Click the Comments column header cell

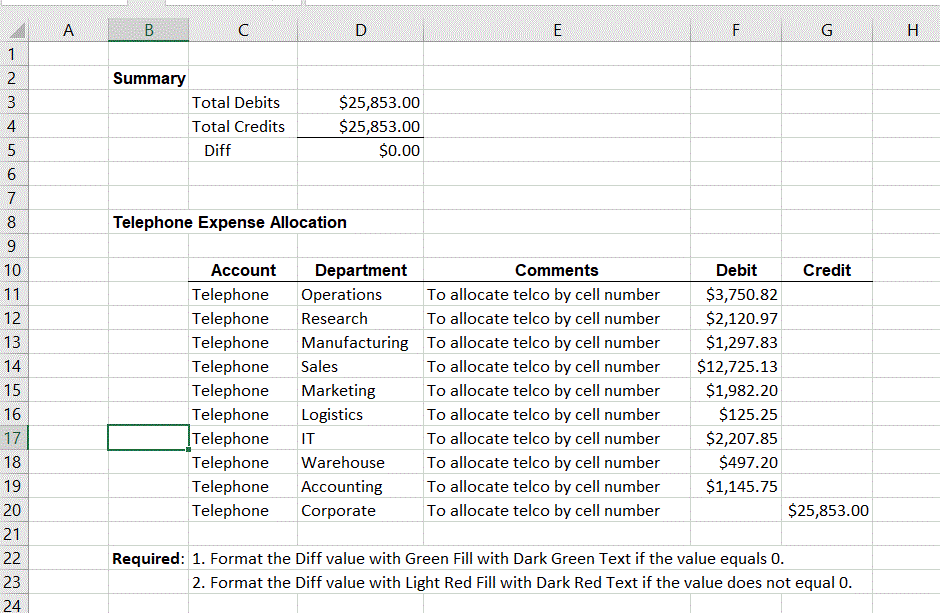click(x=557, y=270)
